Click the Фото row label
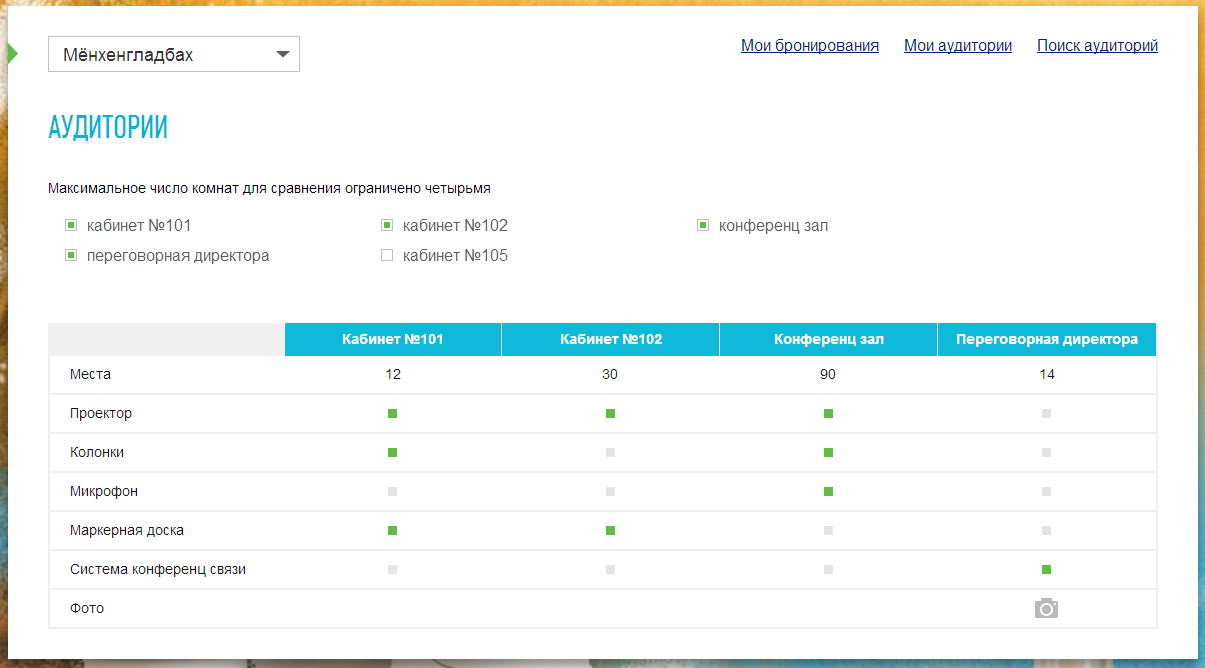 click(87, 608)
